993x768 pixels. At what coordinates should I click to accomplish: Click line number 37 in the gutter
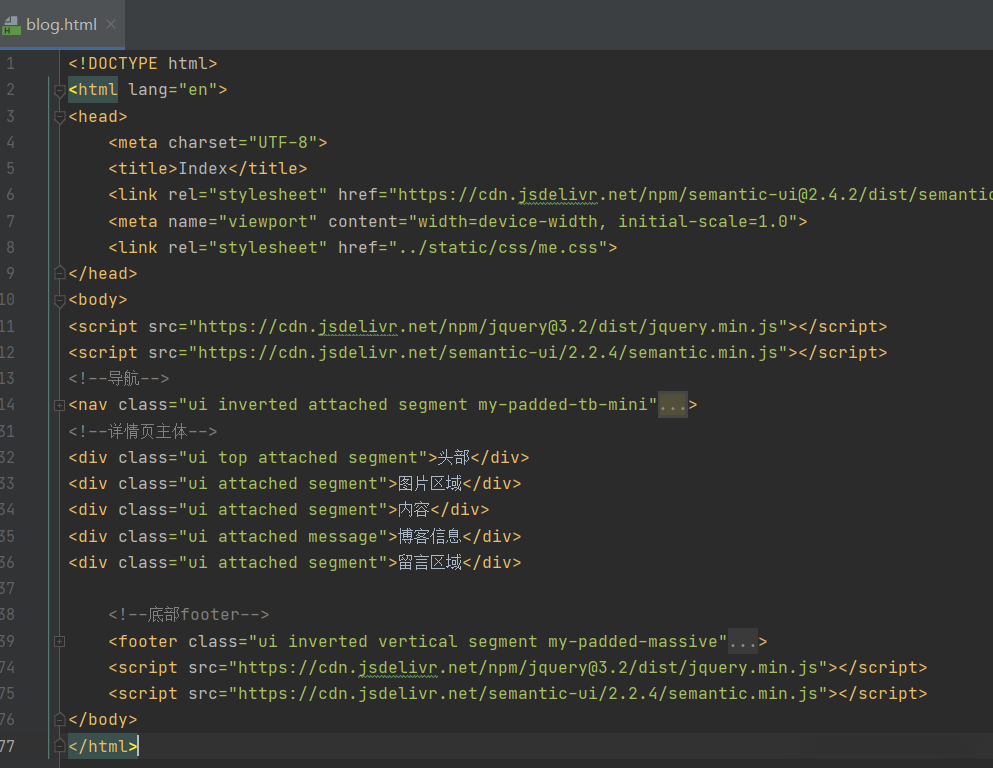click(8, 588)
